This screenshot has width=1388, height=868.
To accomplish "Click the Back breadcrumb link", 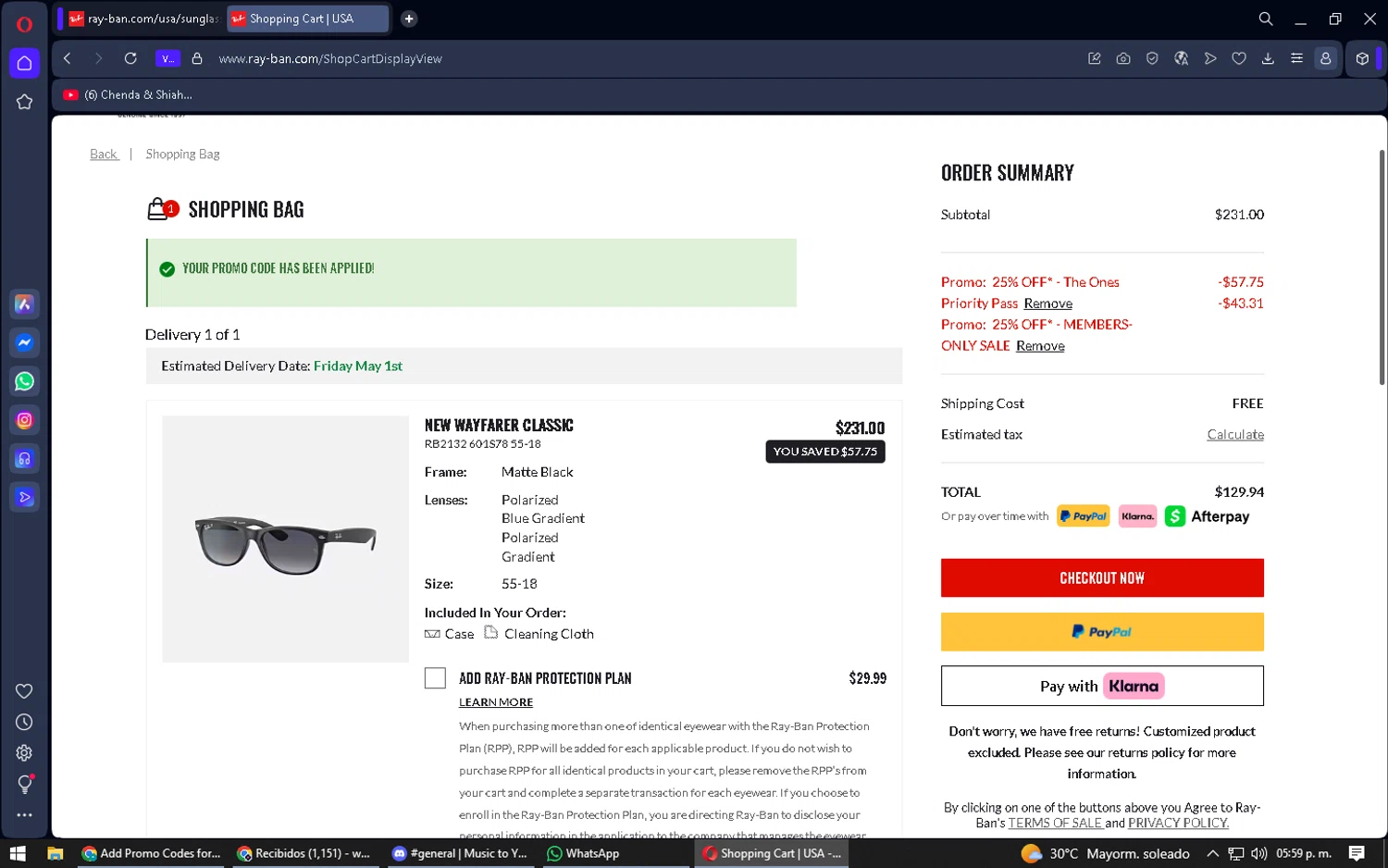I will point(104,154).
